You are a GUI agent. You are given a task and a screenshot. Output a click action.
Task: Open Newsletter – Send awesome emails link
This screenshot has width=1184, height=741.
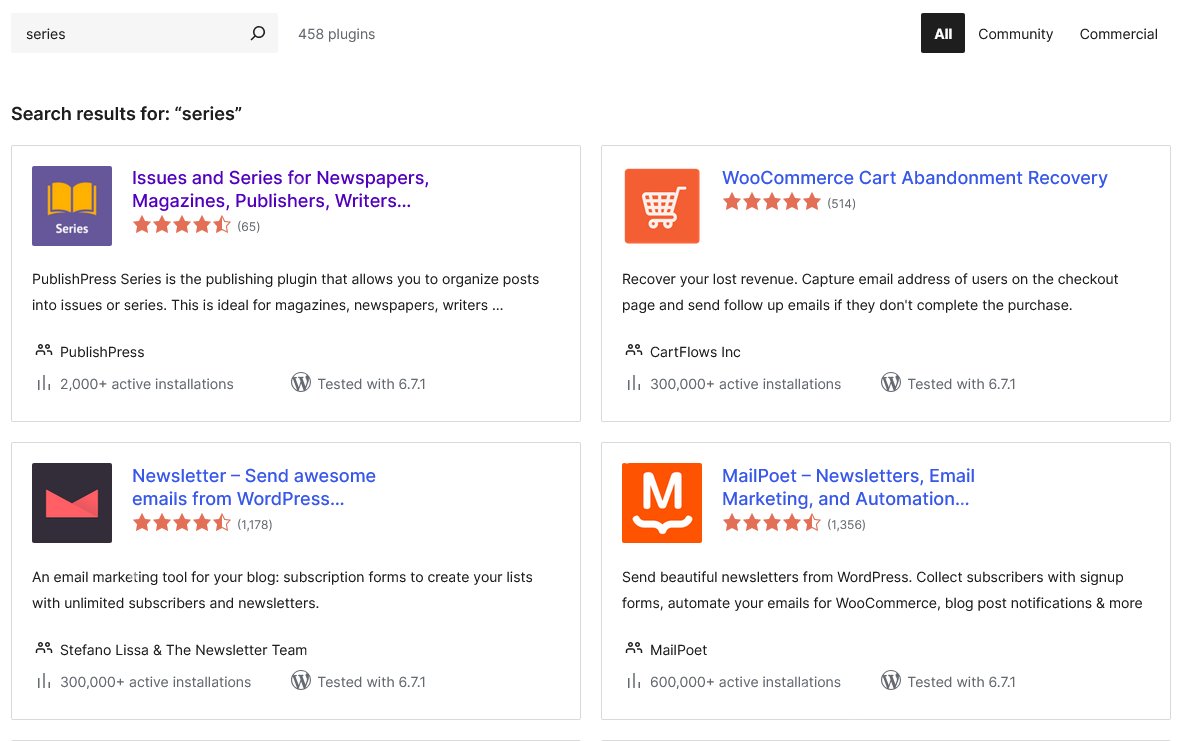click(x=254, y=487)
